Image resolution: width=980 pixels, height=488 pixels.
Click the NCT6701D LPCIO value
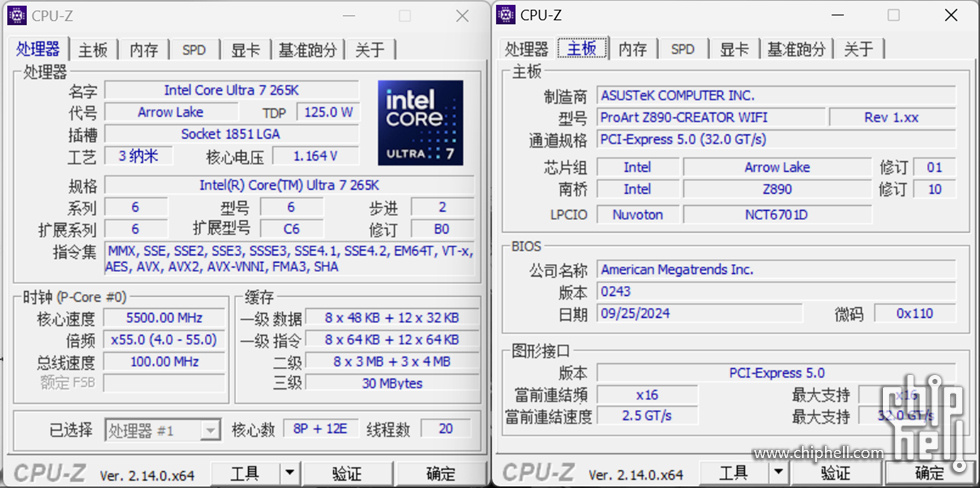(777, 215)
